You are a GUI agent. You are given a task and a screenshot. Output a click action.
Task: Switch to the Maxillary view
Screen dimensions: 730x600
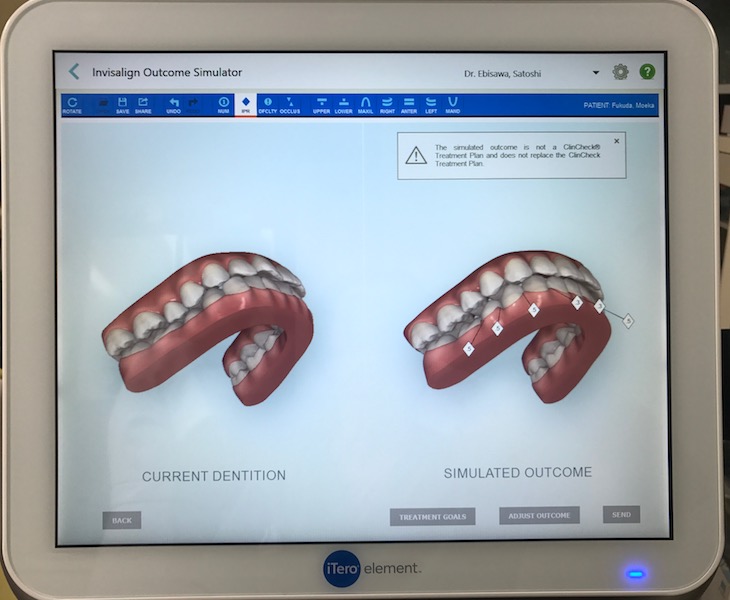point(365,105)
